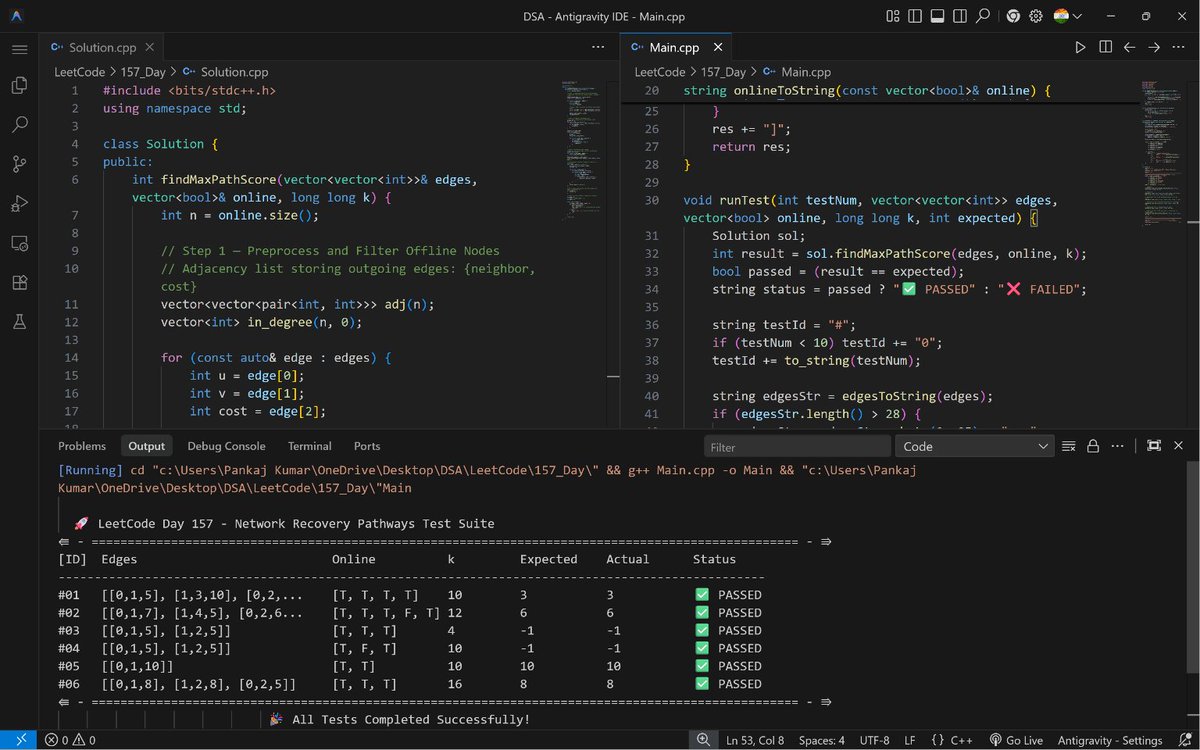Open more actions in the Output panel
1200x750 pixels.
[x=1118, y=446]
